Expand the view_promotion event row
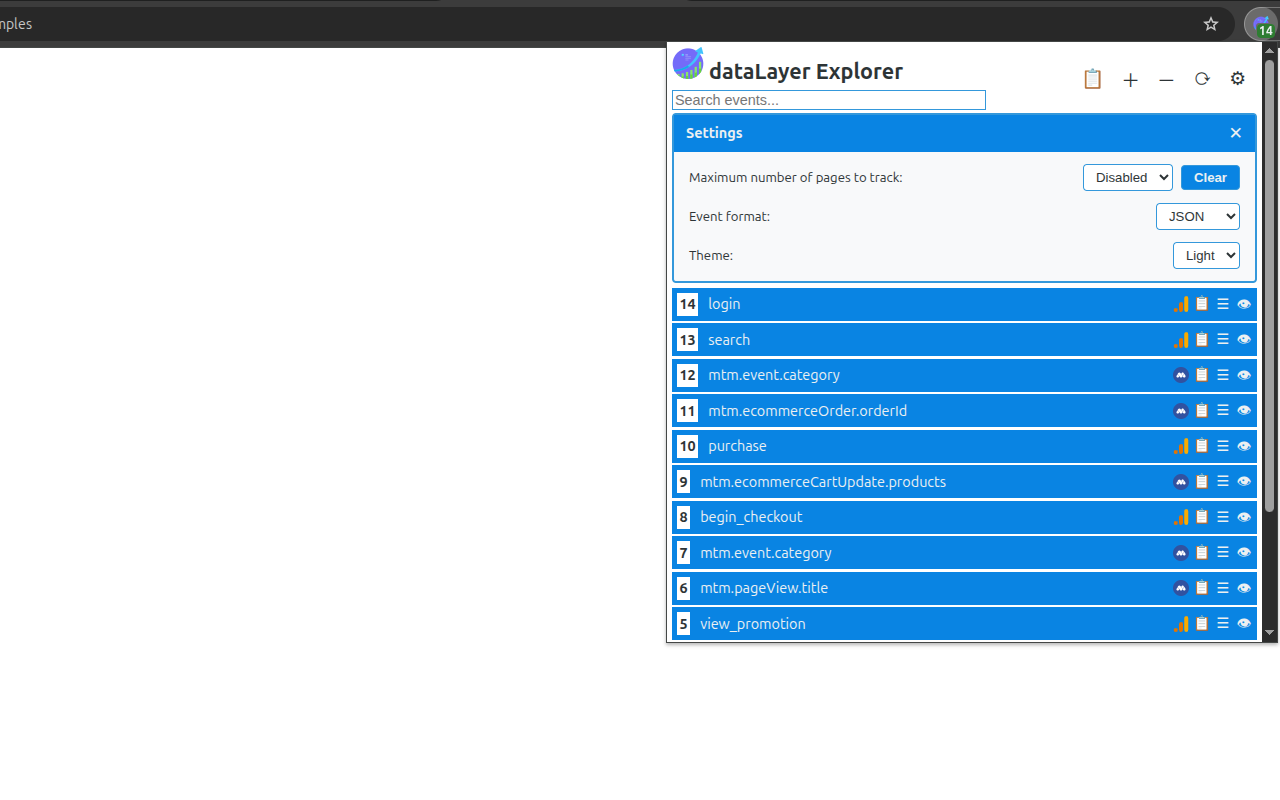Image resolution: width=1280 pixels, height=800 pixels. pyautogui.click(x=964, y=624)
